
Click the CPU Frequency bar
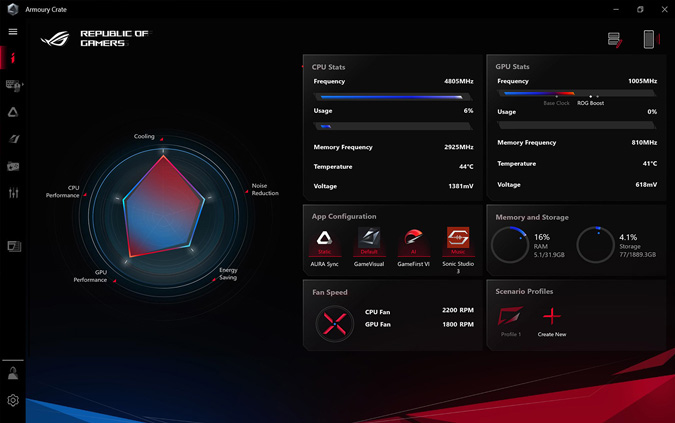(x=393, y=97)
